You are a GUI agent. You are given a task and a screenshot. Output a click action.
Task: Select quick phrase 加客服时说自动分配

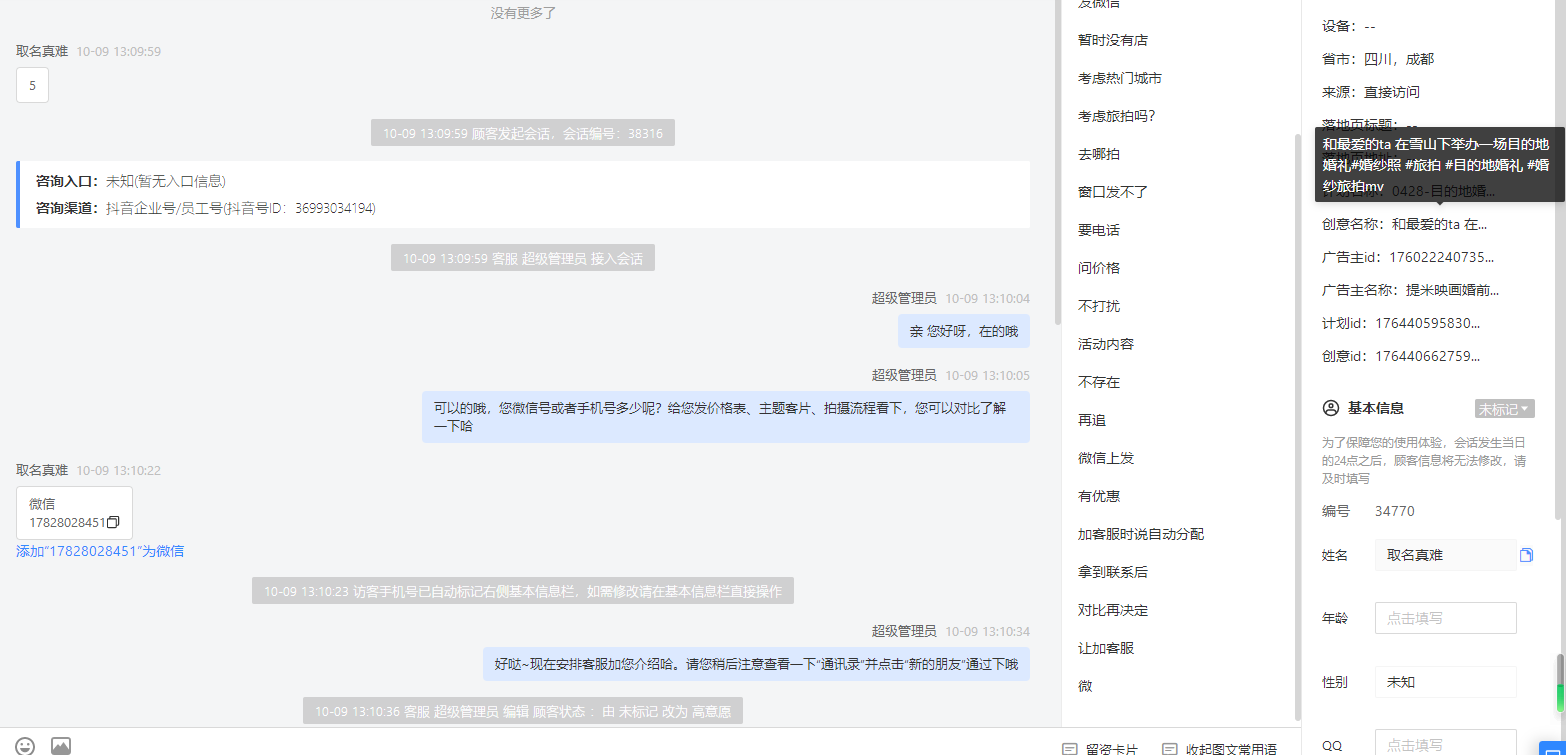tap(1140, 534)
